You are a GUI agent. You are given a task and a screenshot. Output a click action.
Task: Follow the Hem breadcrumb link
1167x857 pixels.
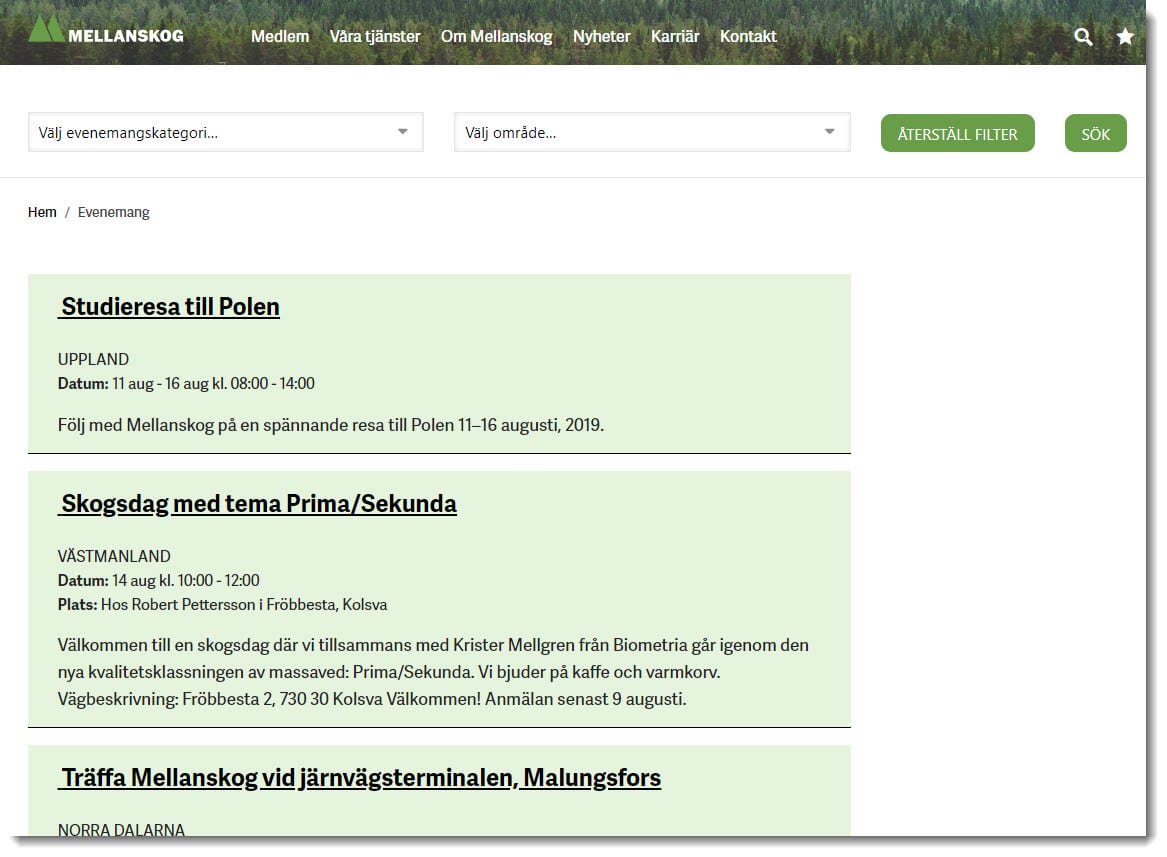tap(42, 212)
